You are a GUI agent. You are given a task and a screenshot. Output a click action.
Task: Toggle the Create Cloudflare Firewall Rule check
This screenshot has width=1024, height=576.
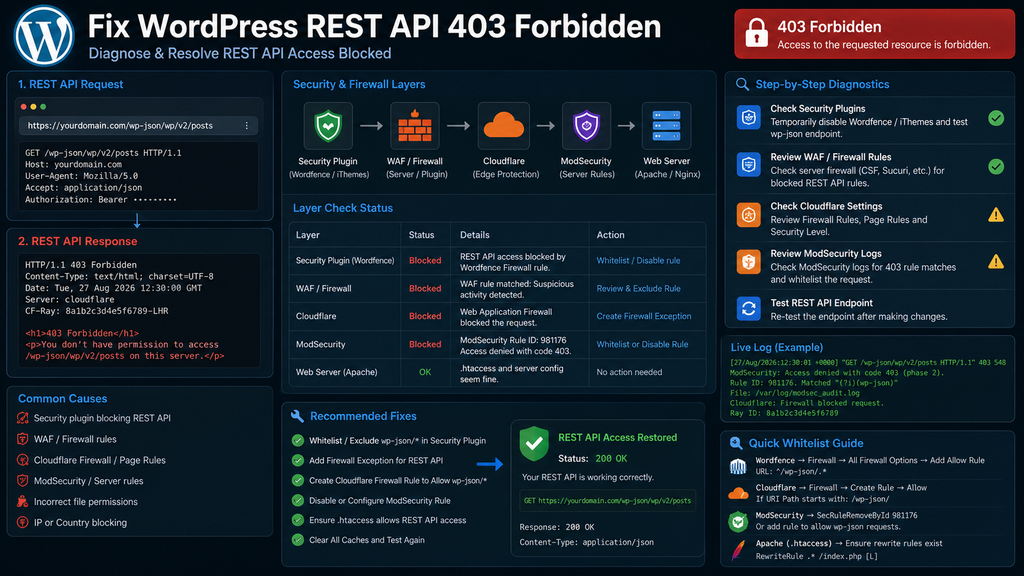click(298, 481)
